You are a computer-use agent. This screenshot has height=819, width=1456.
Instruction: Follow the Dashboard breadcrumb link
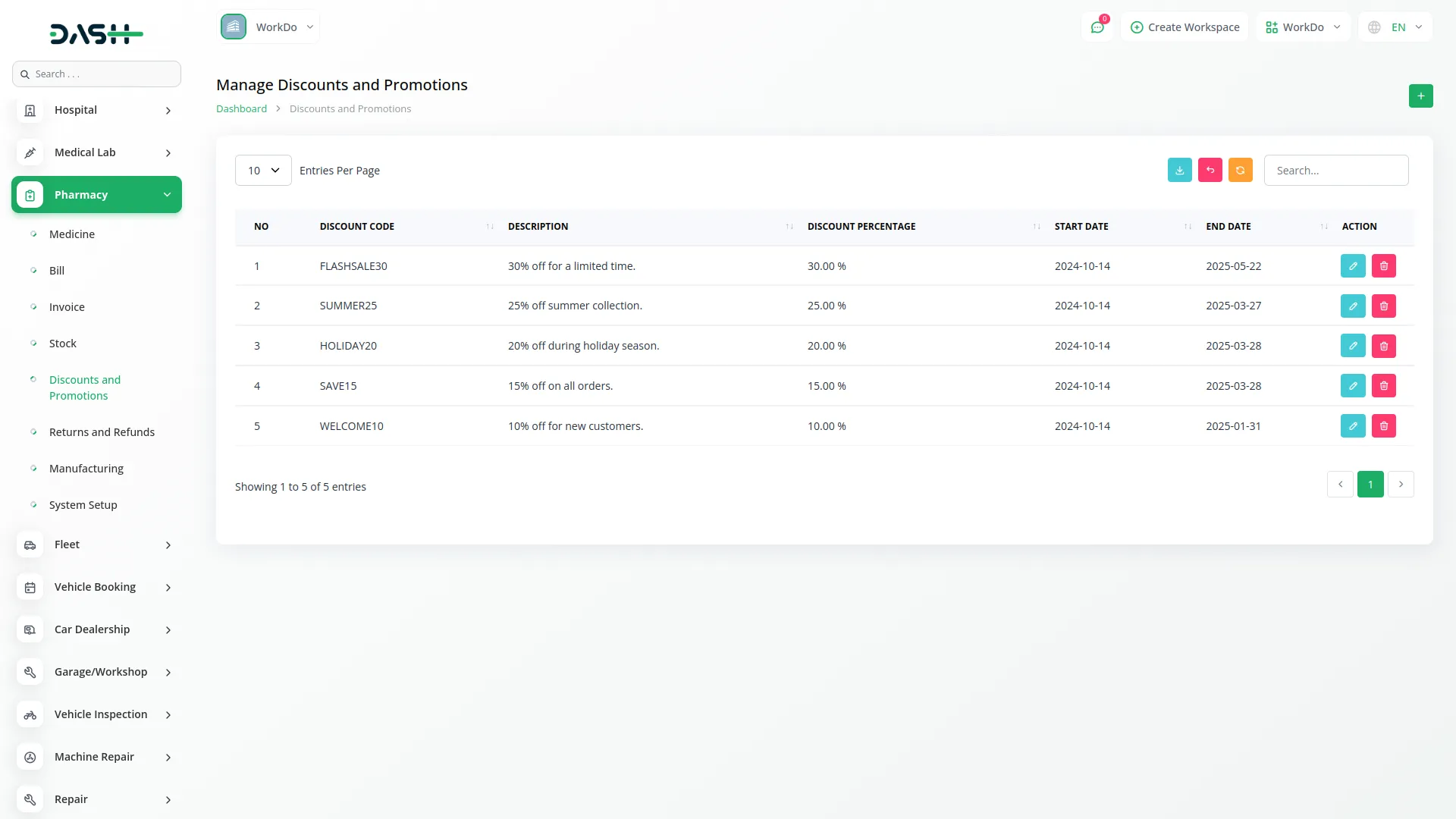(241, 109)
